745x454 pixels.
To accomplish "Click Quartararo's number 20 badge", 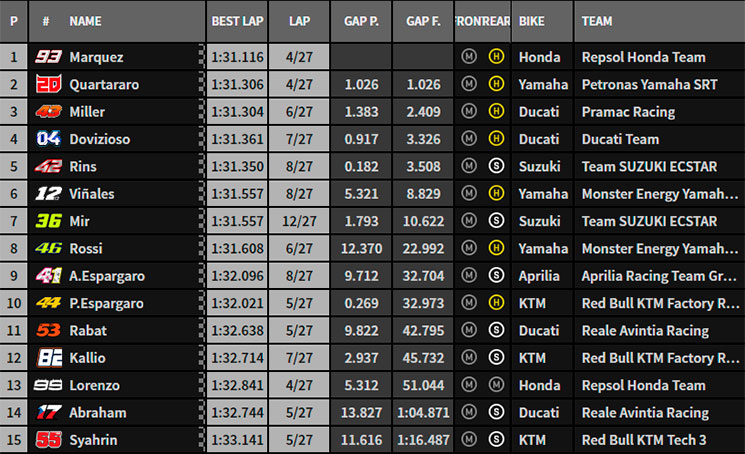I will [48, 84].
